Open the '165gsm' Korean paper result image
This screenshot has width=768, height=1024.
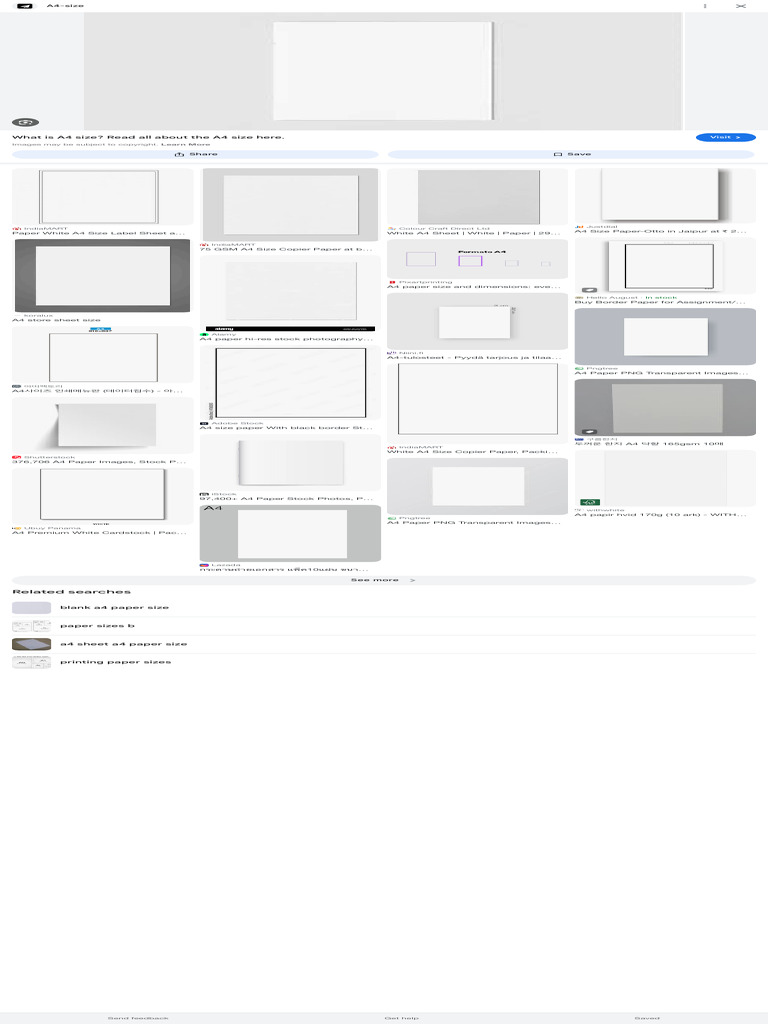coord(665,408)
